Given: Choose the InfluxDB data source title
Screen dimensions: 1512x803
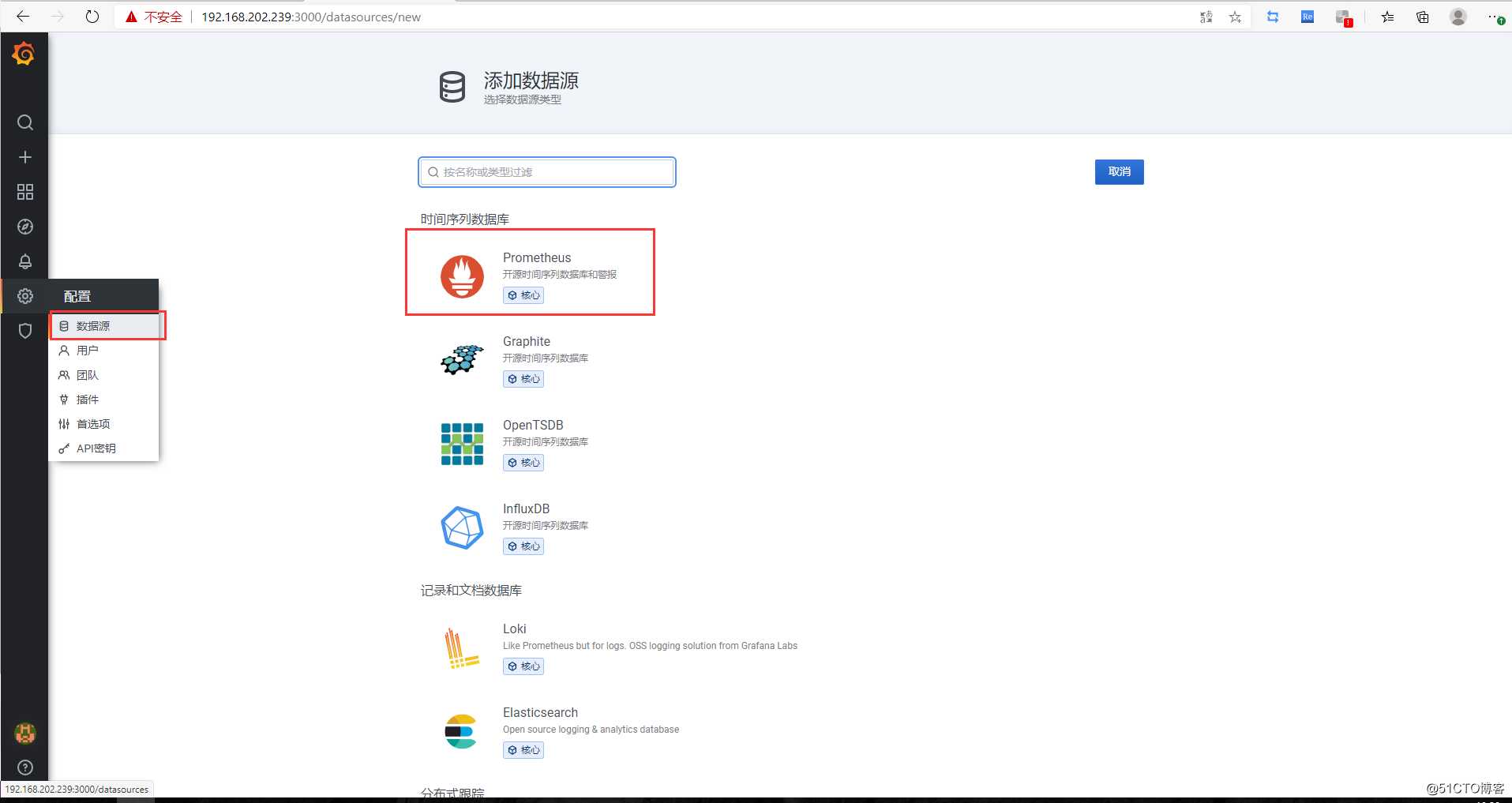Looking at the screenshot, I should [526, 508].
